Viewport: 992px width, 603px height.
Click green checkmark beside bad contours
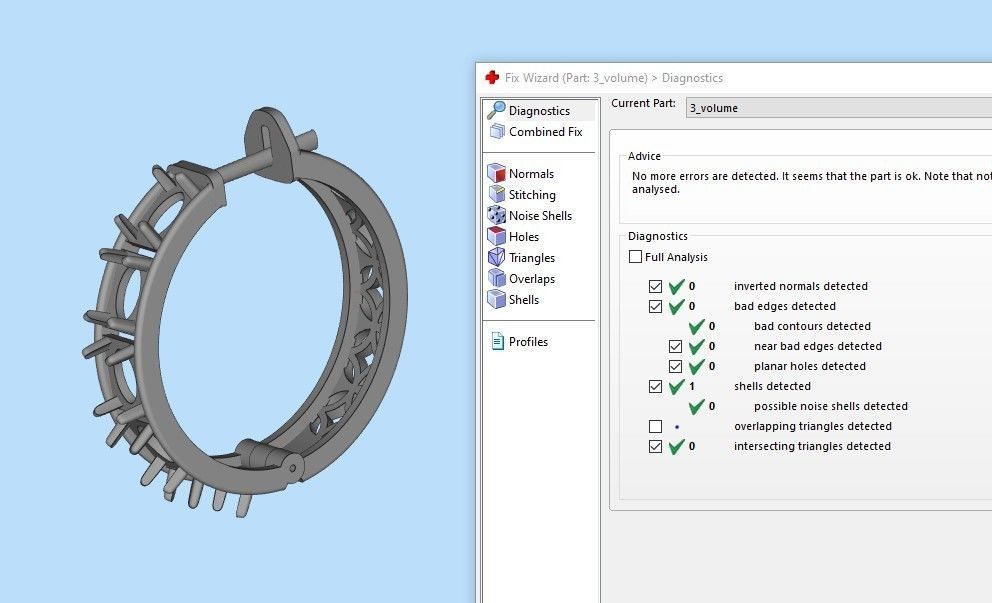pos(697,326)
